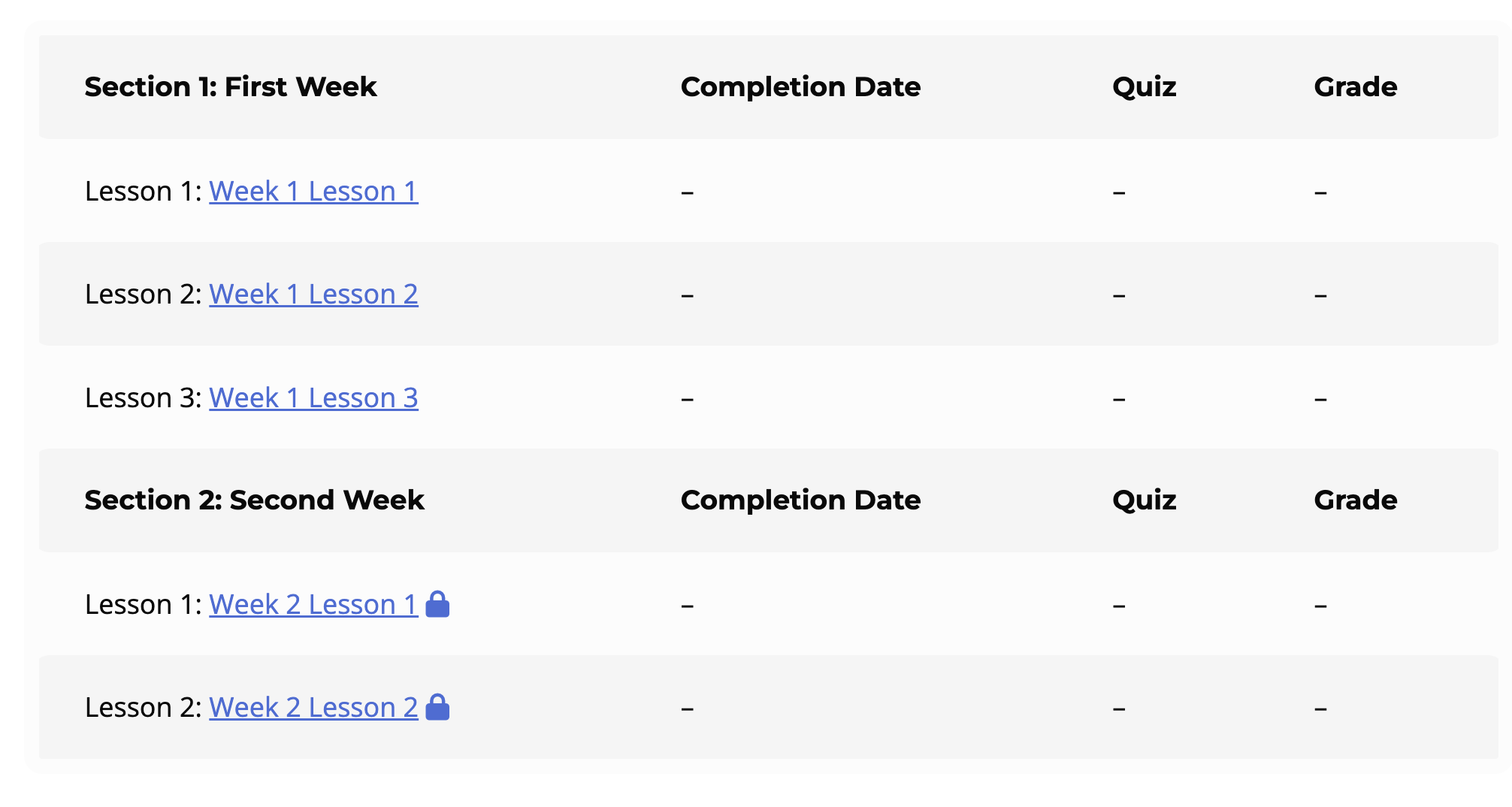The image size is (1512, 807).
Task: Click the quiz cell for Week 2 Lesson 1
Action: point(1119,606)
